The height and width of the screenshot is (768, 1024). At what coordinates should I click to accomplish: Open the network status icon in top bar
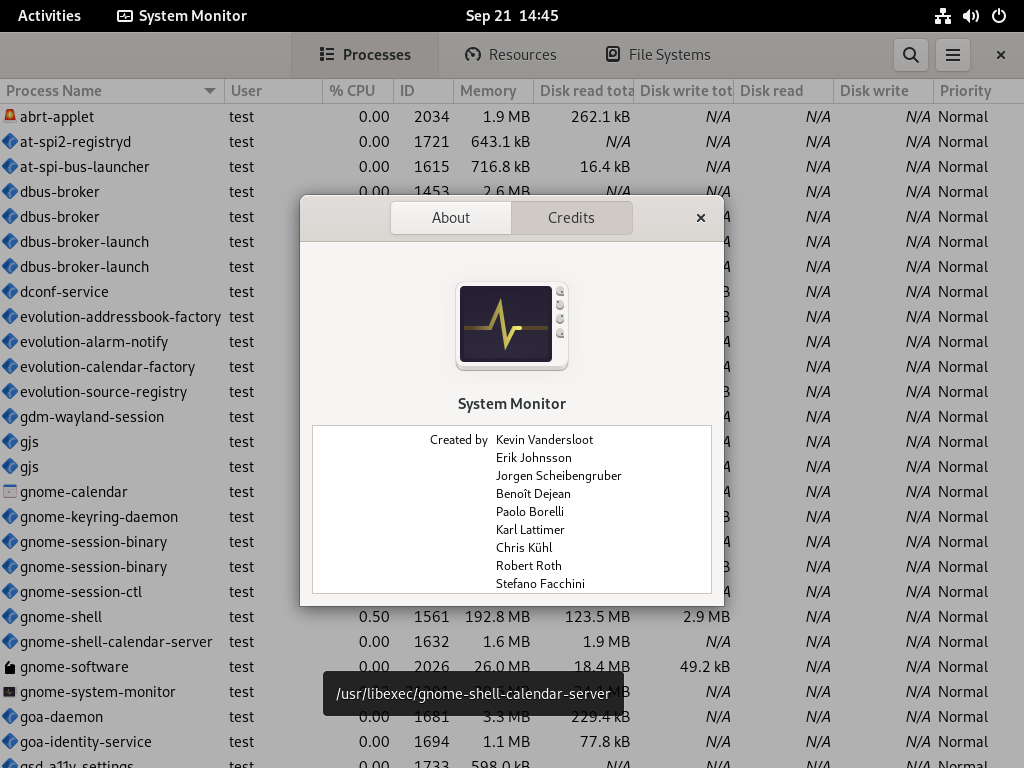coord(942,16)
